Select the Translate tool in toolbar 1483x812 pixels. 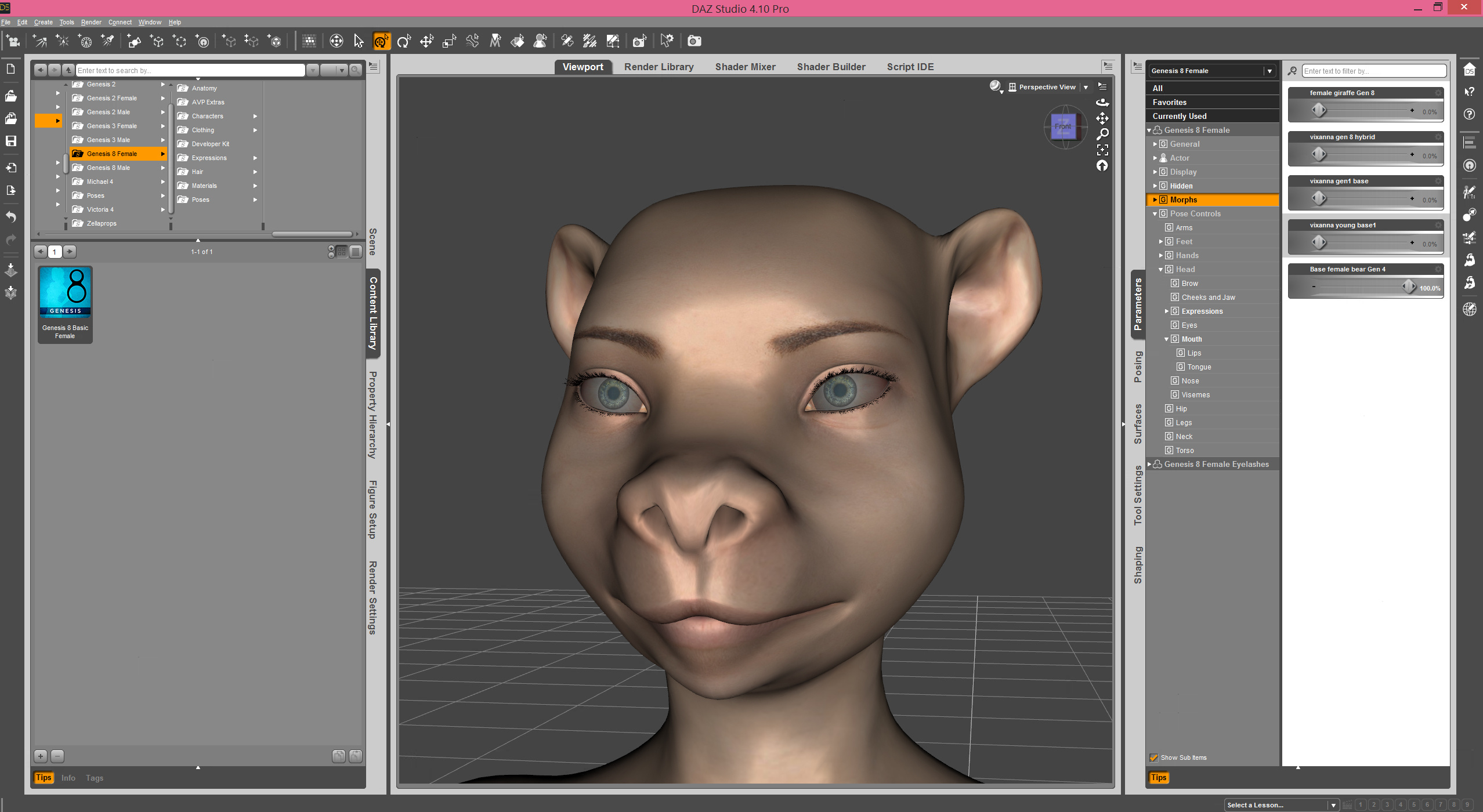tap(426, 41)
